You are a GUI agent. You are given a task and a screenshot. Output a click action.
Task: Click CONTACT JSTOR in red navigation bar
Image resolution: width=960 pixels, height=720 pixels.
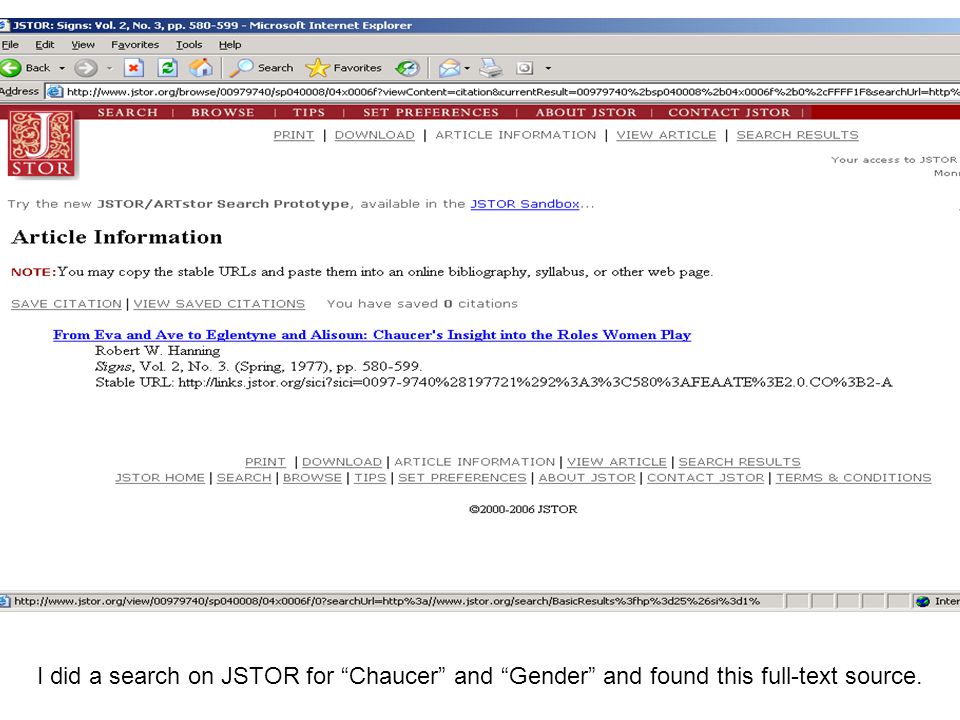[x=729, y=113]
